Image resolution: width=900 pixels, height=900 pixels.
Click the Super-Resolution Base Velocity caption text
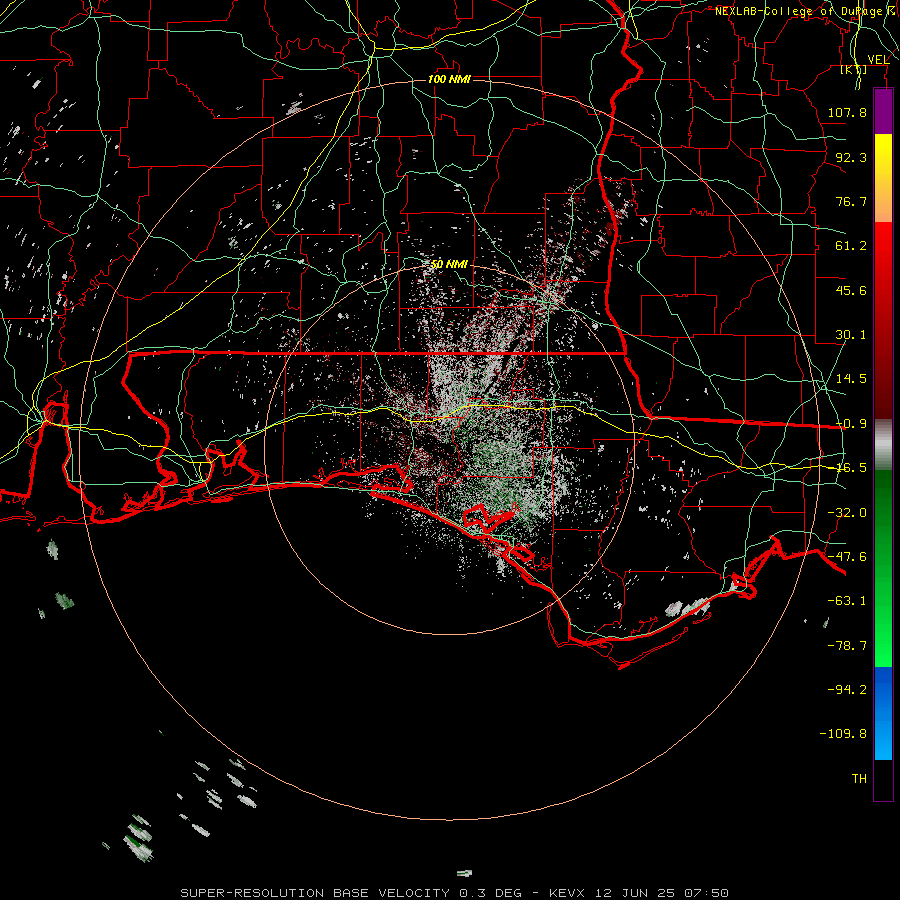coord(455,893)
